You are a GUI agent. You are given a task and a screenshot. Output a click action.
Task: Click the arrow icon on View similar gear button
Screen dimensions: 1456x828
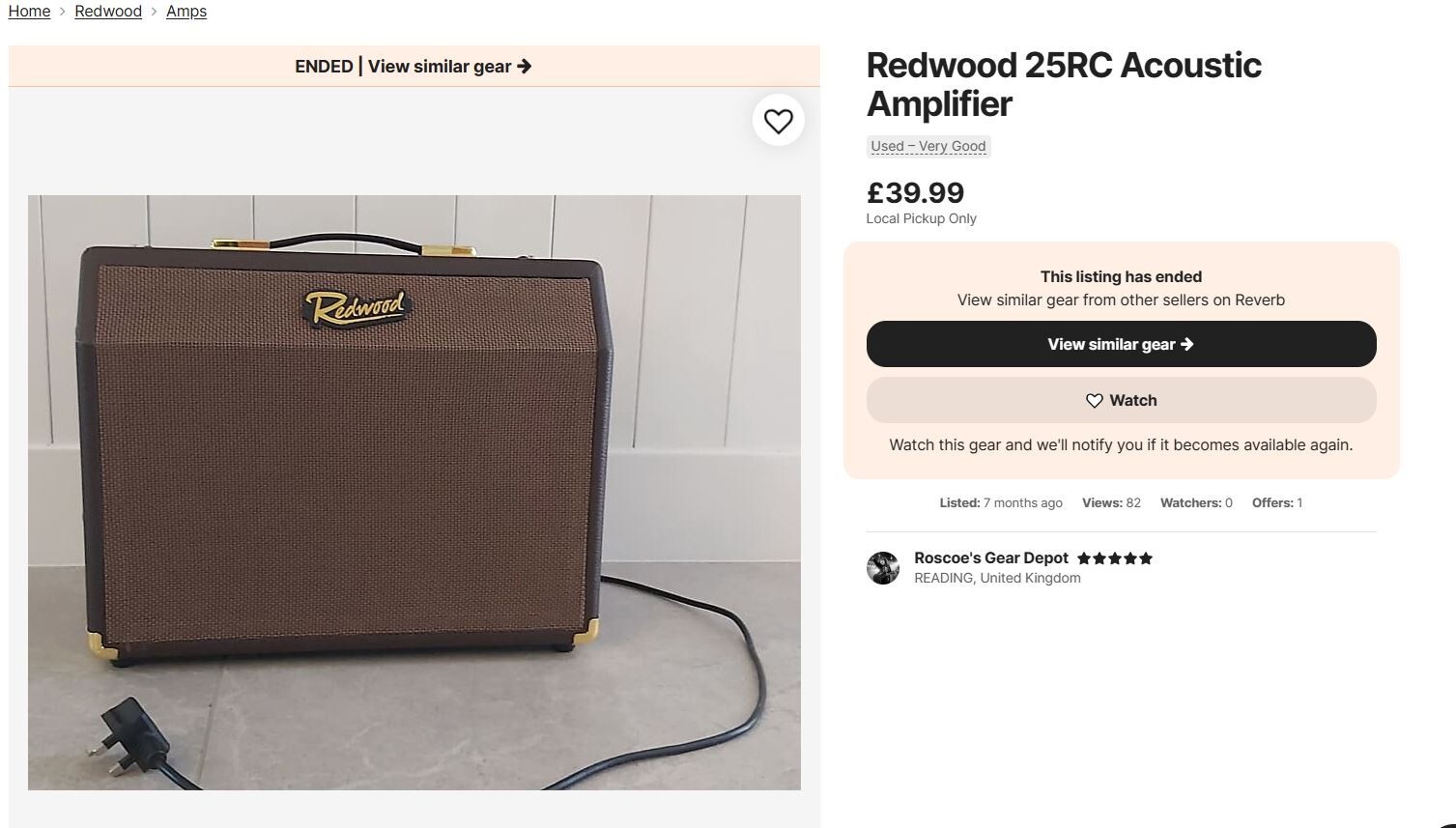pos(1187,344)
